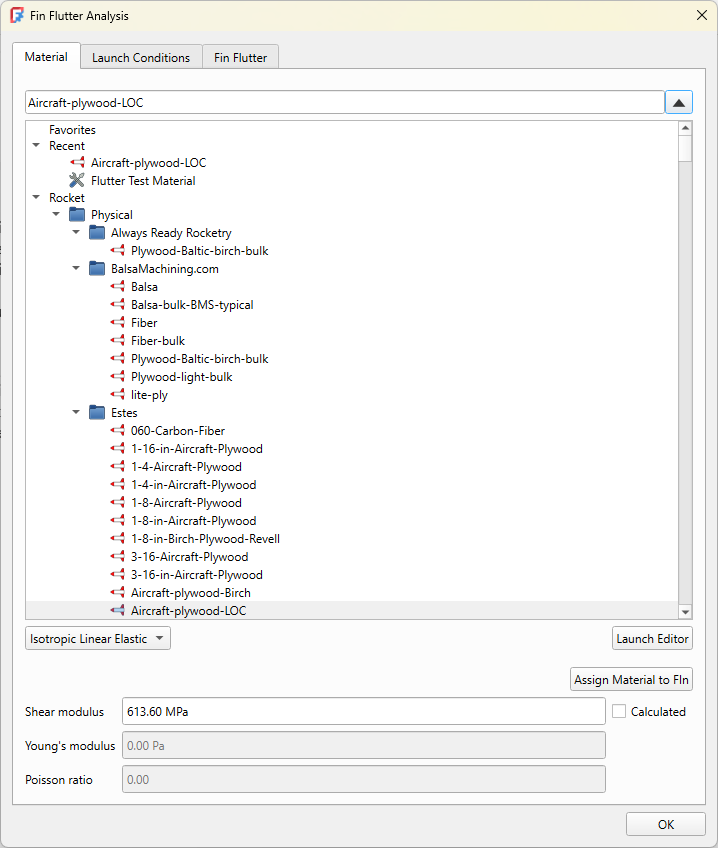This screenshot has height=848, width=718.
Task: Click the material icon beside Fiber
Action: (x=117, y=322)
